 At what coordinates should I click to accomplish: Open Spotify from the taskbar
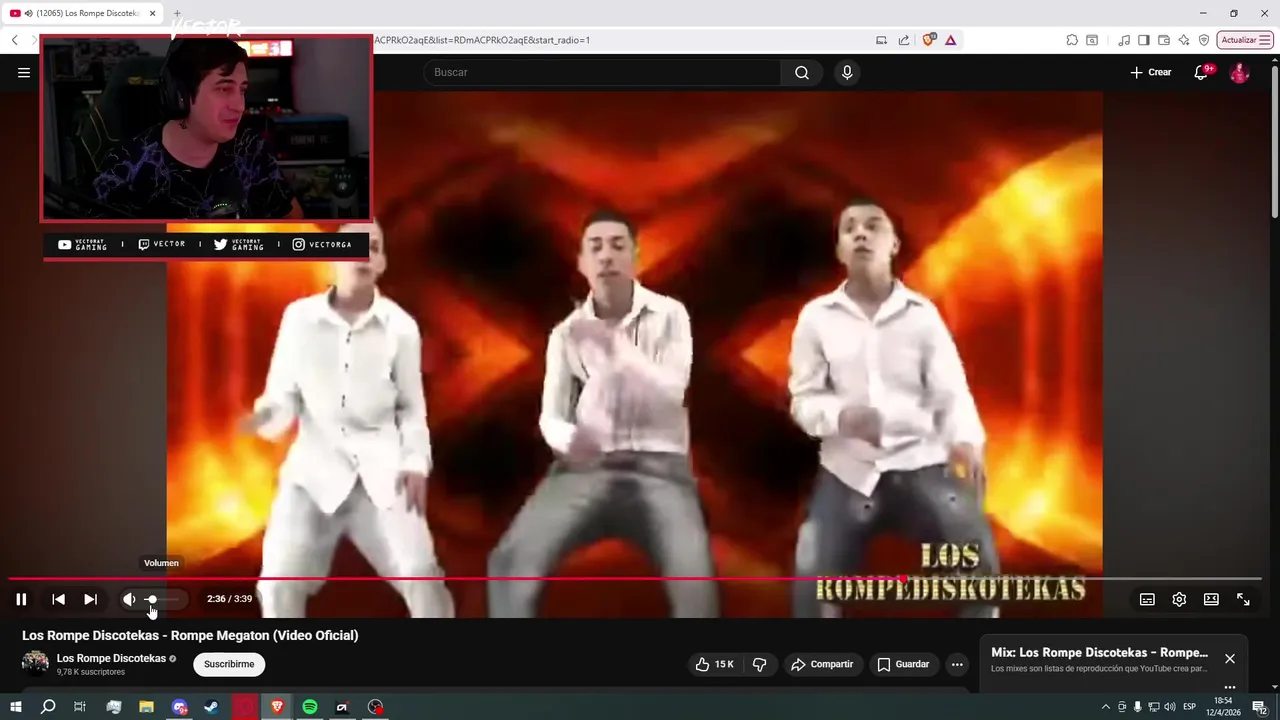click(310, 707)
